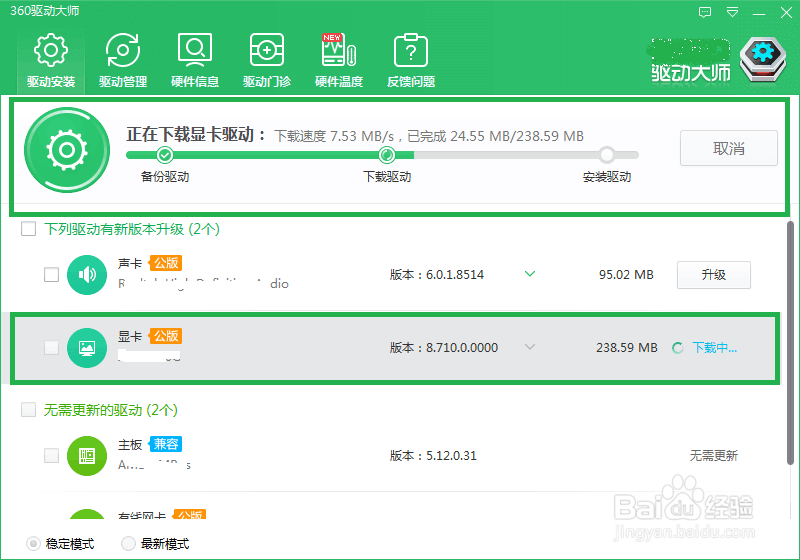
Task: Tick the 主板 driver checkbox
Action: tap(52, 455)
